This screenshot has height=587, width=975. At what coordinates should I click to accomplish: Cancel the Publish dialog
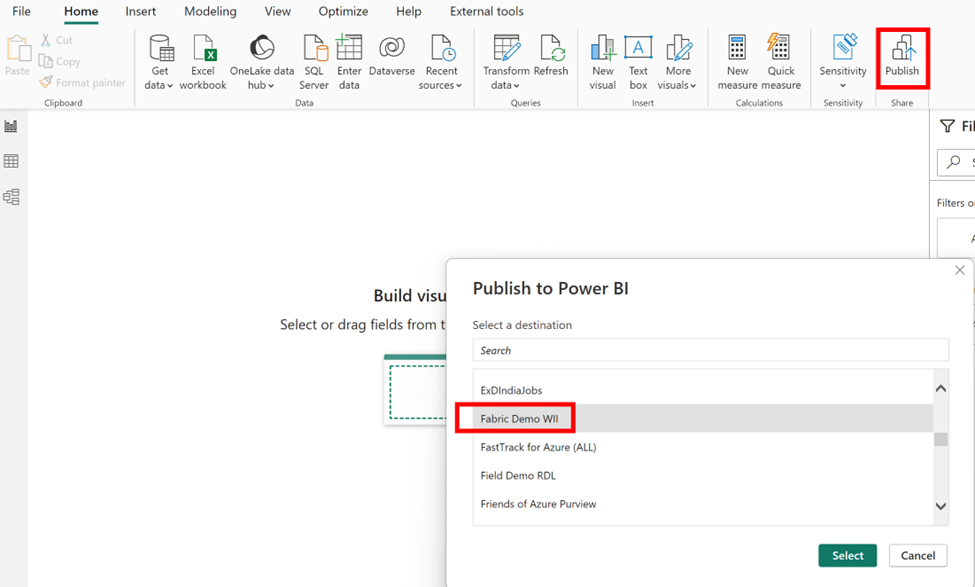[918, 555]
